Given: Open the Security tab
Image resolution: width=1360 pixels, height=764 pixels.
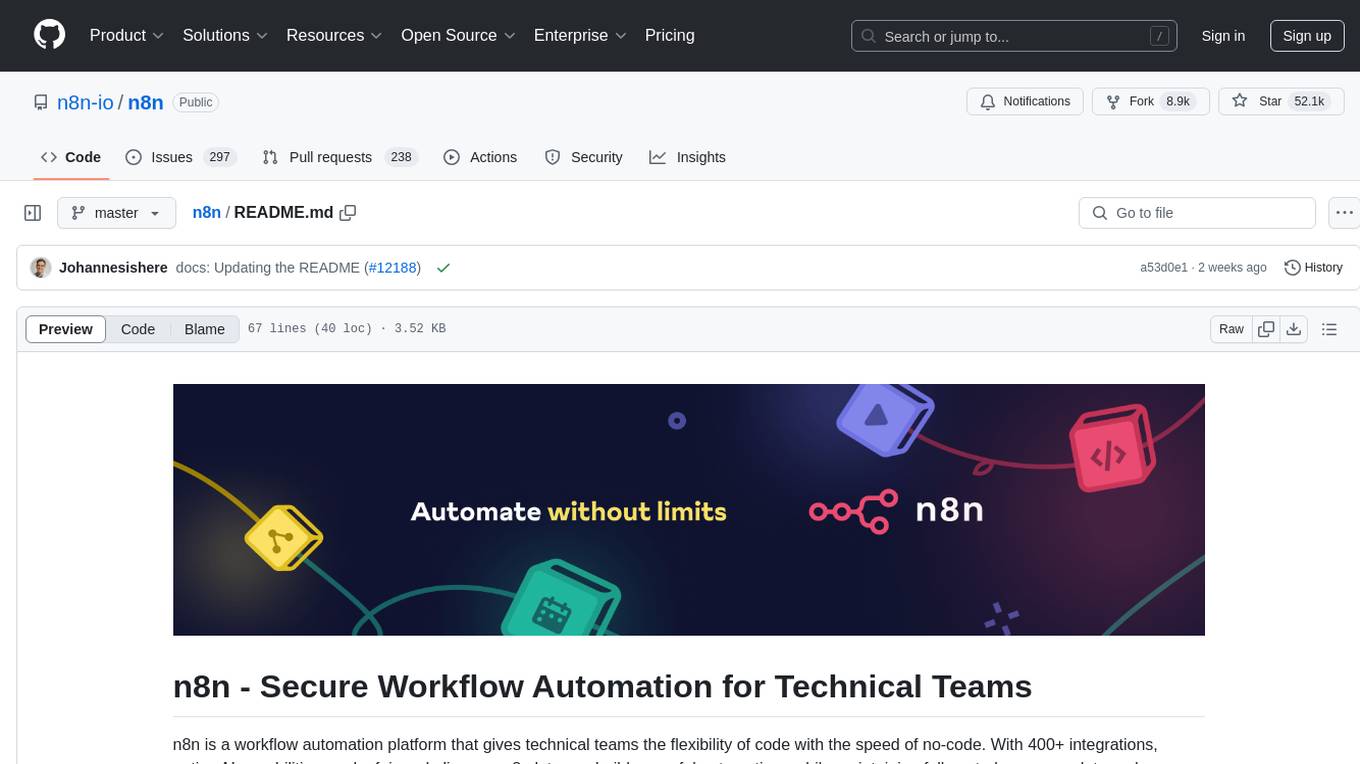Looking at the screenshot, I should pyautogui.click(x=583, y=157).
